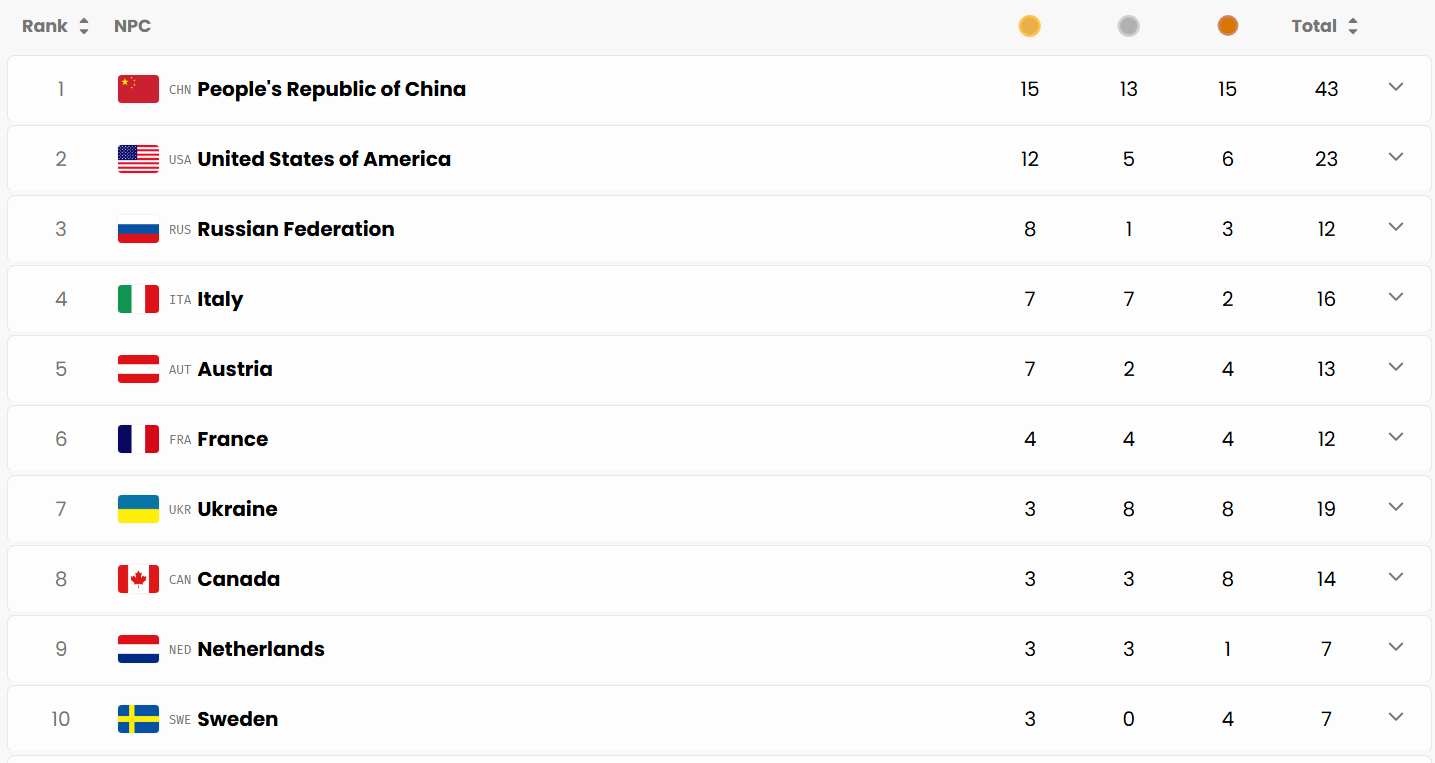The image size is (1435, 763).
Task: Click the NPC column header
Action: coord(132,26)
